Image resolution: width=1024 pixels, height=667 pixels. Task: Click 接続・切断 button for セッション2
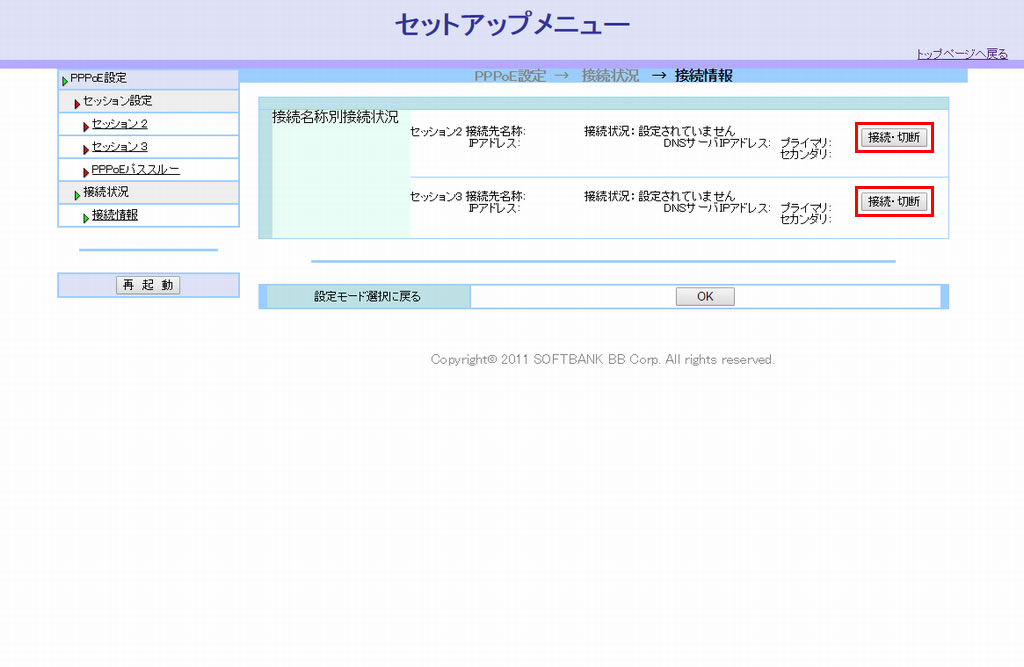(x=894, y=138)
